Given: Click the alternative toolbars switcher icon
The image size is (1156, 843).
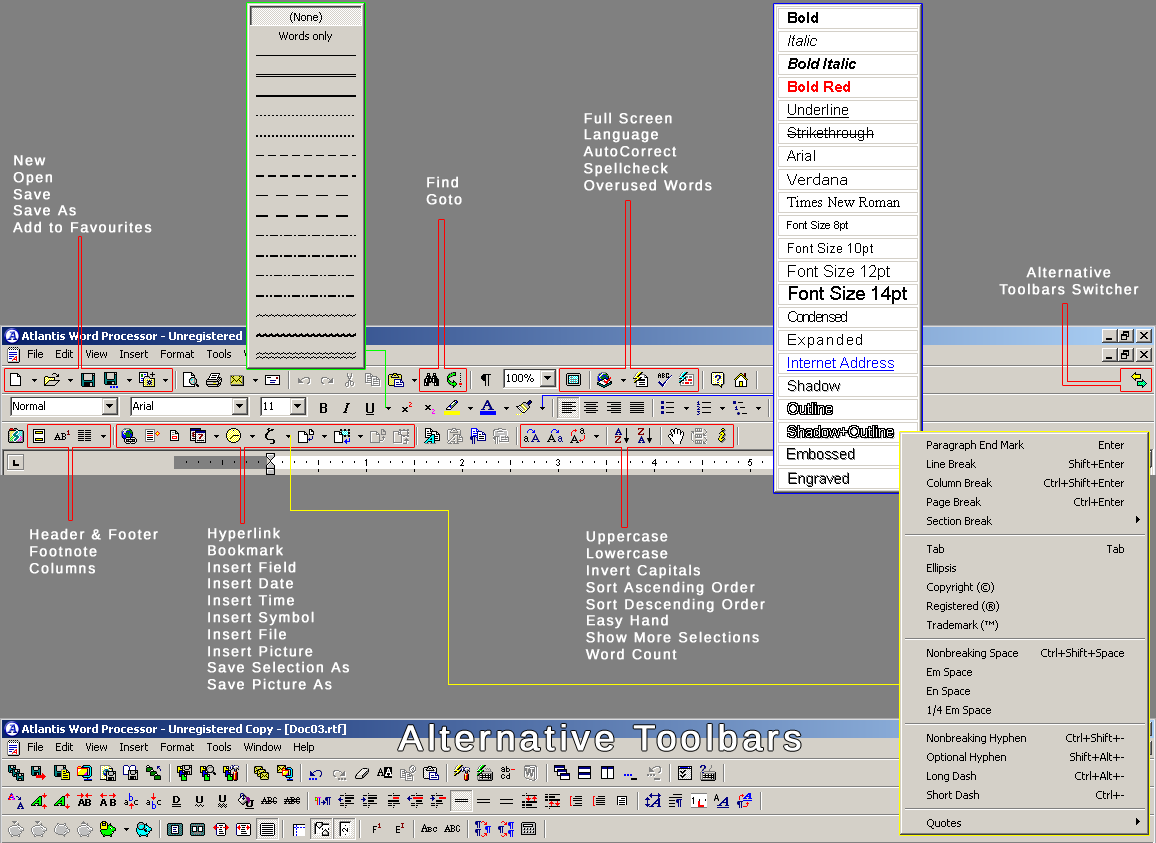Looking at the screenshot, I should [1137, 380].
